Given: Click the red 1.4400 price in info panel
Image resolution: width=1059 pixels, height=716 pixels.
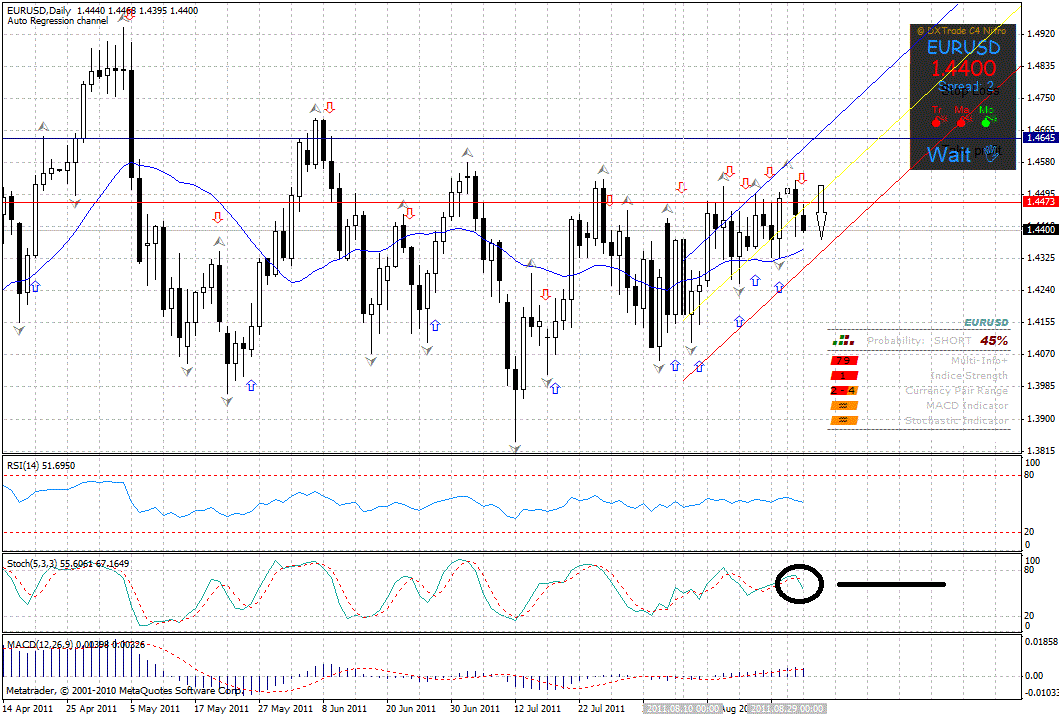Looking at the screenshot, I should pos(964,68).
